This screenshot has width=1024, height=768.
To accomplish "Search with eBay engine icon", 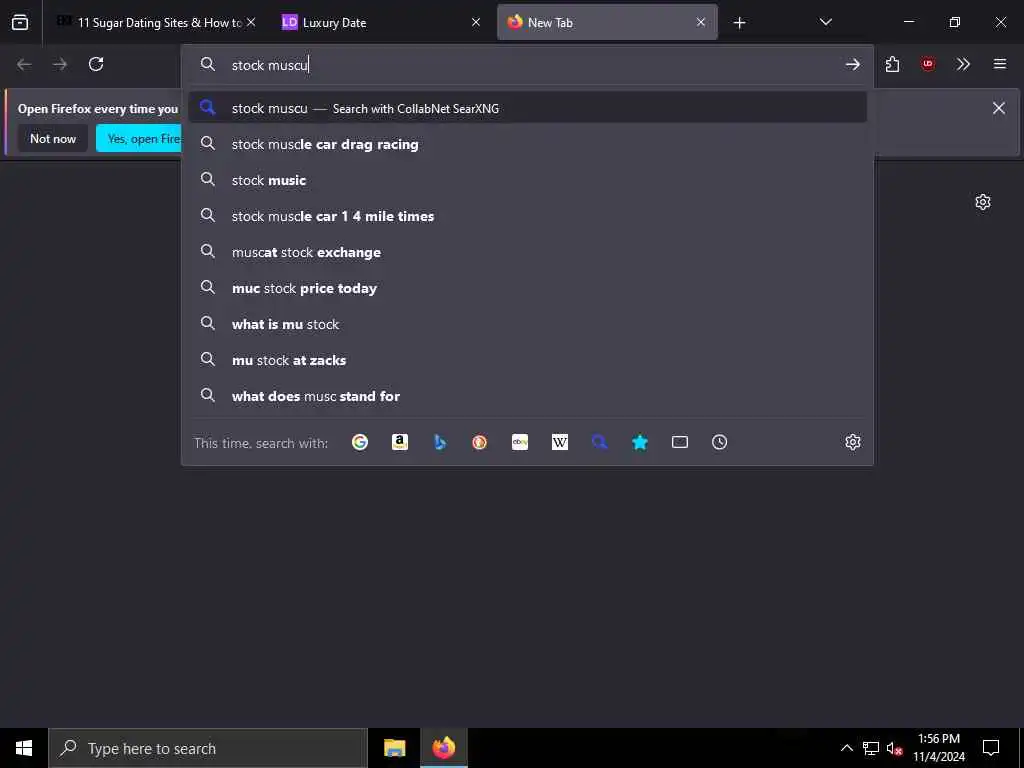I will (520, 442).
